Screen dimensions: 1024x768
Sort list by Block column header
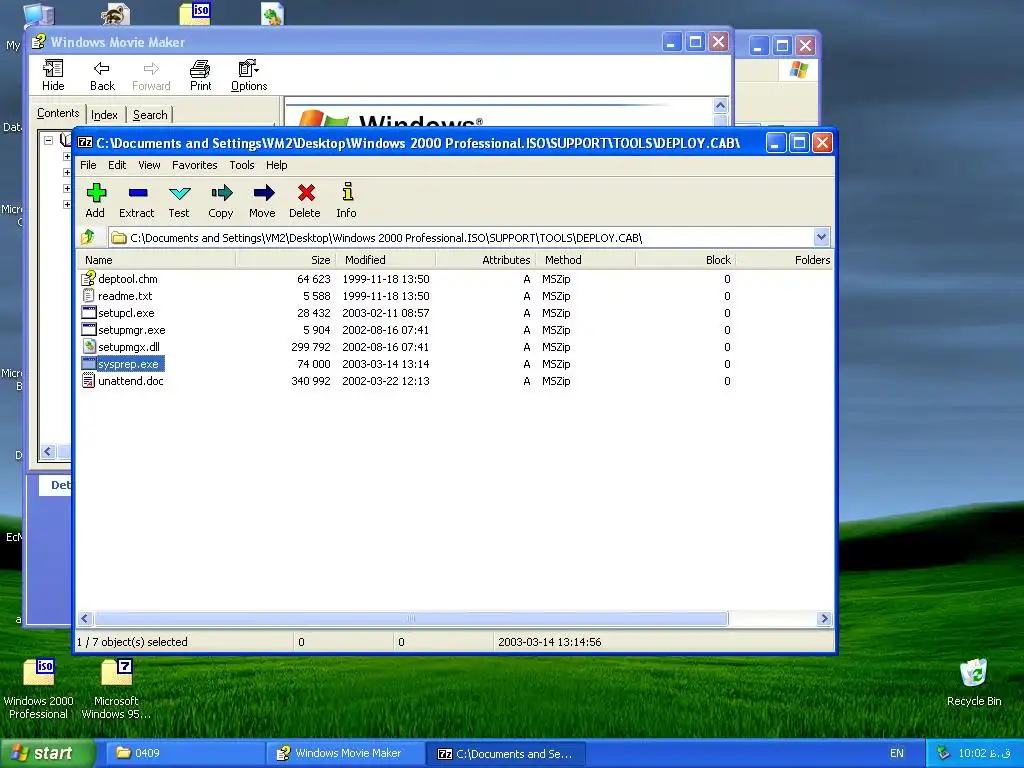pos(686,260)
